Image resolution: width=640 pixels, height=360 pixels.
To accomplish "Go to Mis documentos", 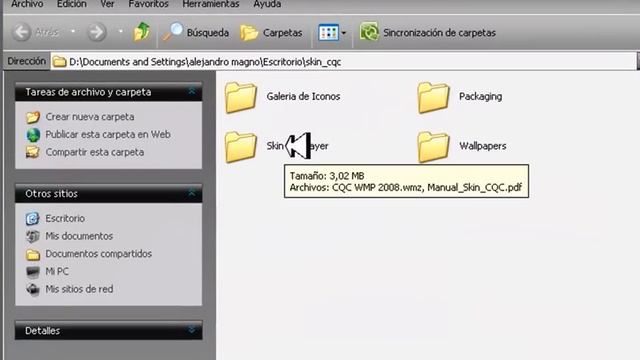I will point(79,236).
